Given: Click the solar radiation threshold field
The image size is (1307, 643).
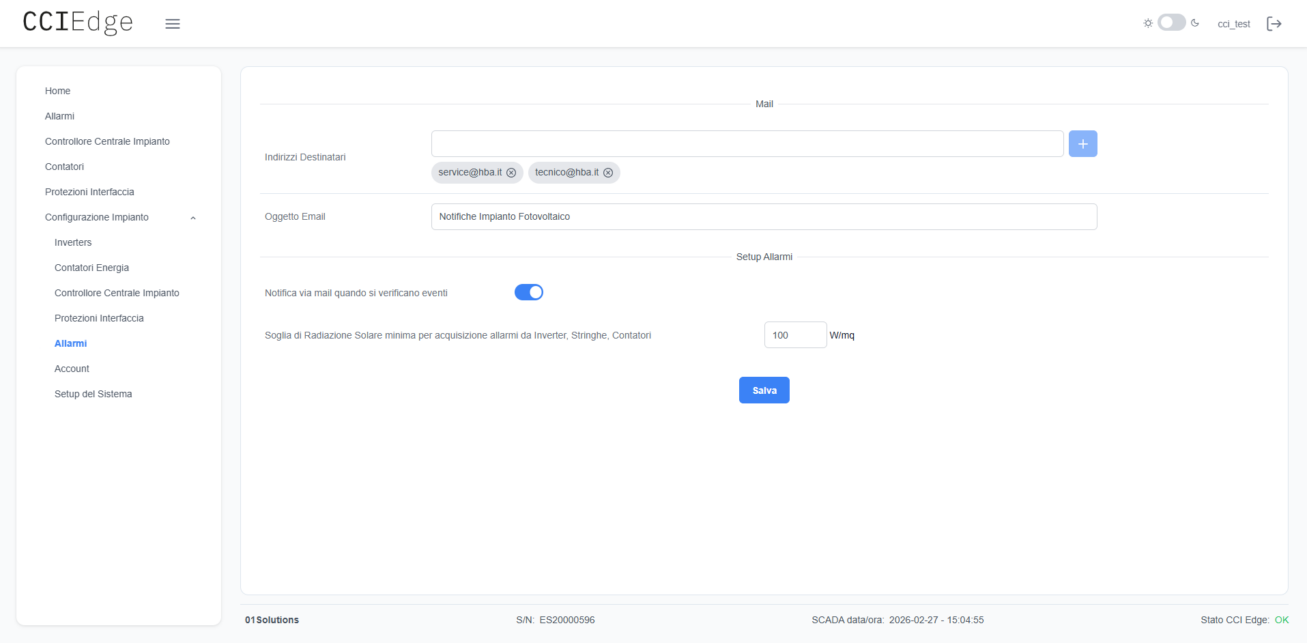Looking at the screenshot, I should pos(794,335).
